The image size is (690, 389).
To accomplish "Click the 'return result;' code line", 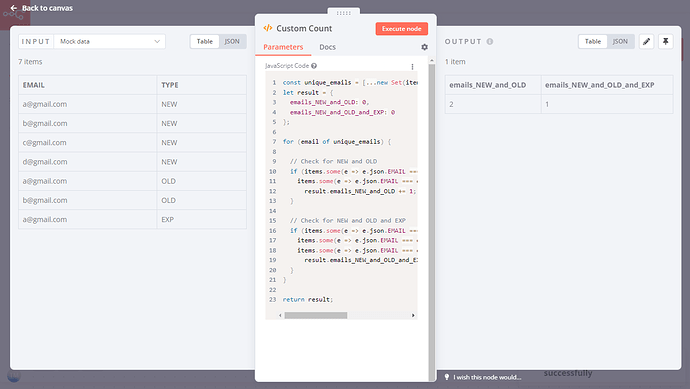I will click(308, 300).
